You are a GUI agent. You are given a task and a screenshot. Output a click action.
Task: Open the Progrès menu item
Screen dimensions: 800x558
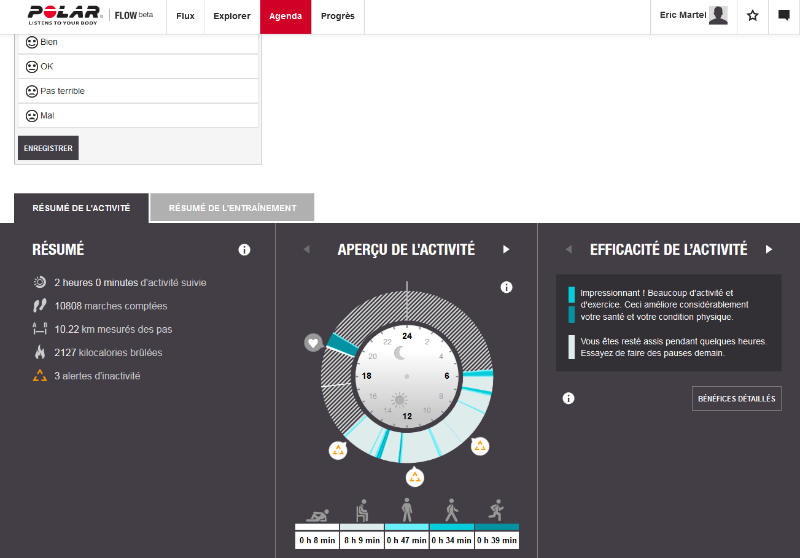click(337, 16)
